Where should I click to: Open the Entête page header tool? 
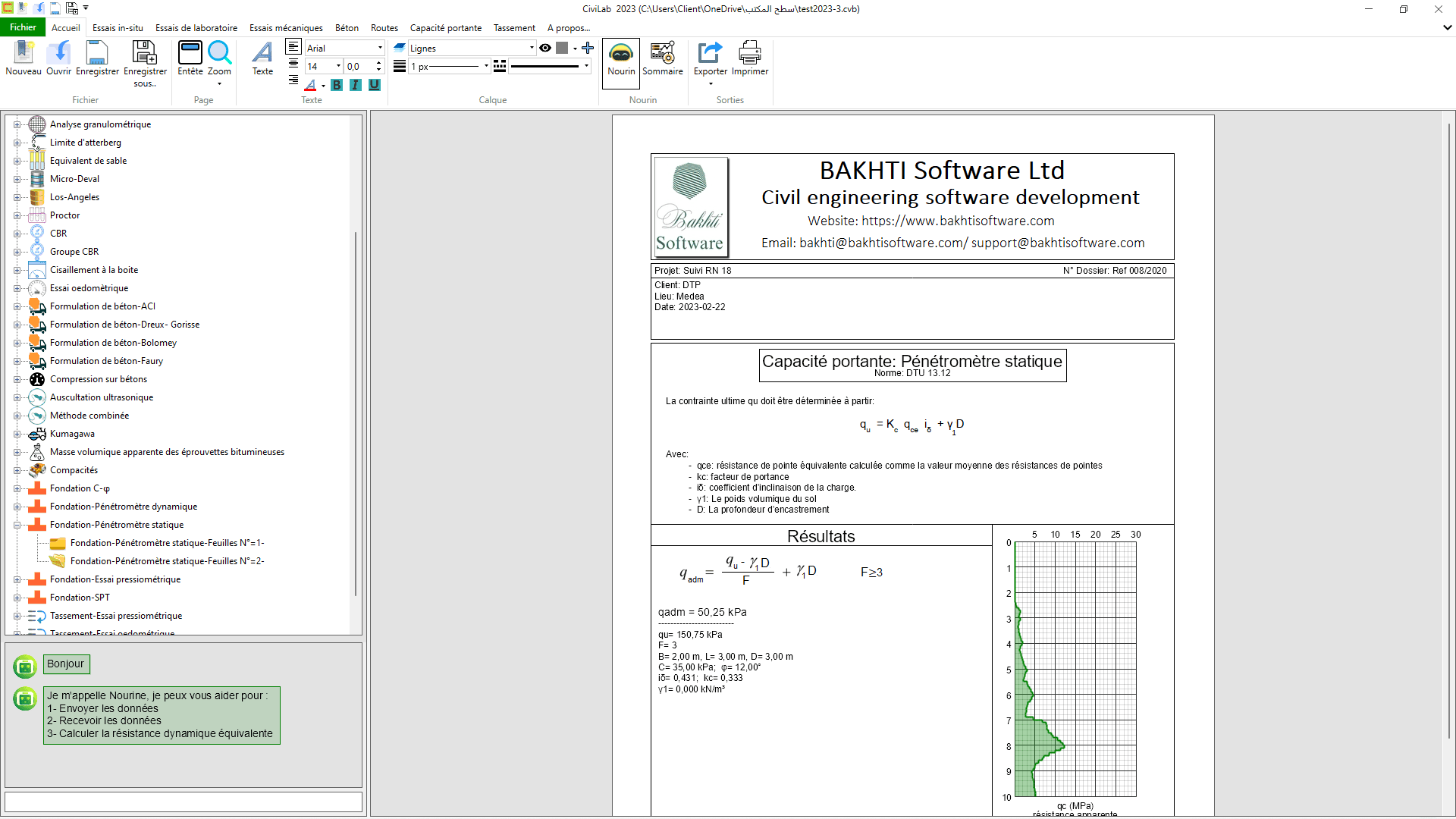(x=190, y=59)
